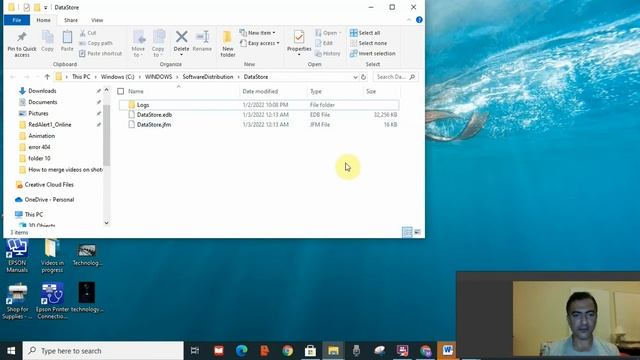Open Google Chrome from taskbar
Image resolution: width=640 pixels, height=360 pixels.
287,351
